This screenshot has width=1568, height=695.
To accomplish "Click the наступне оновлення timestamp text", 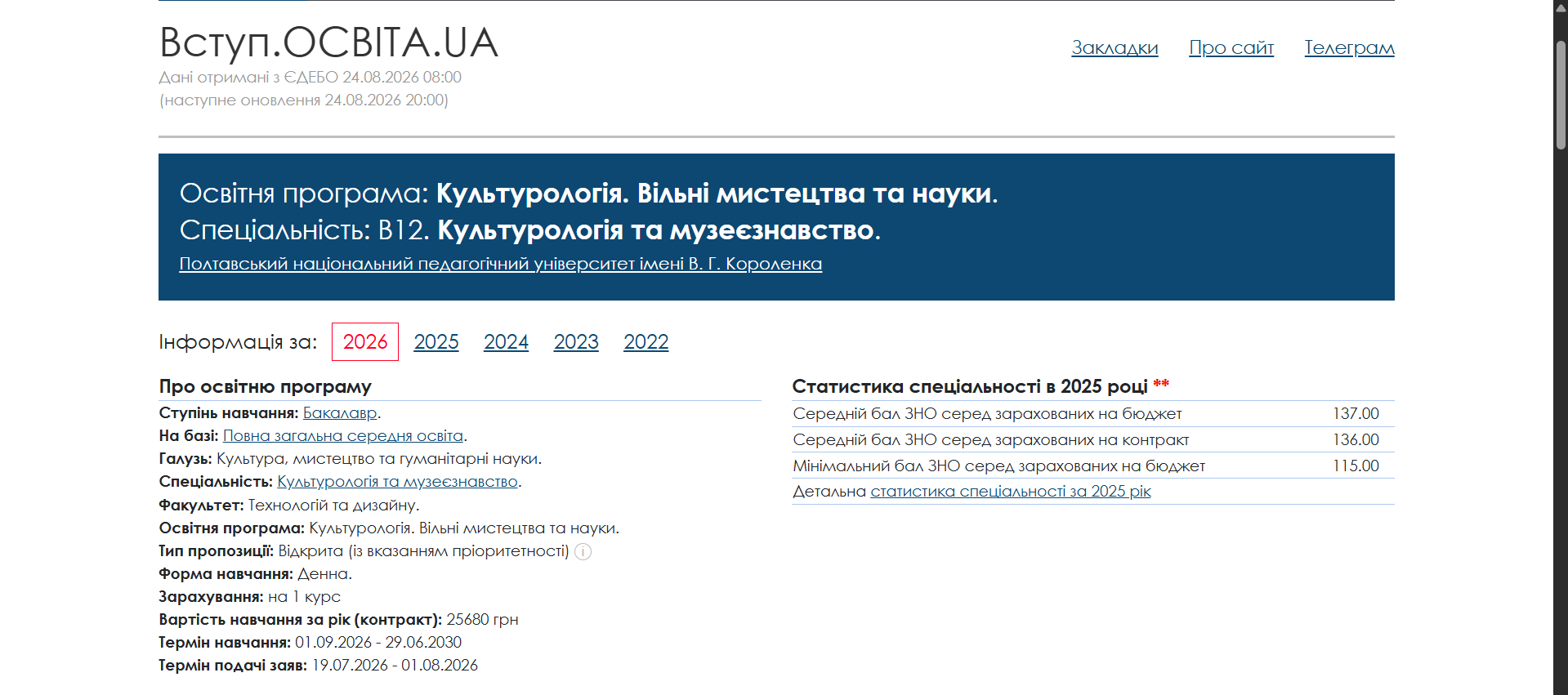I will tap(303, 100).
